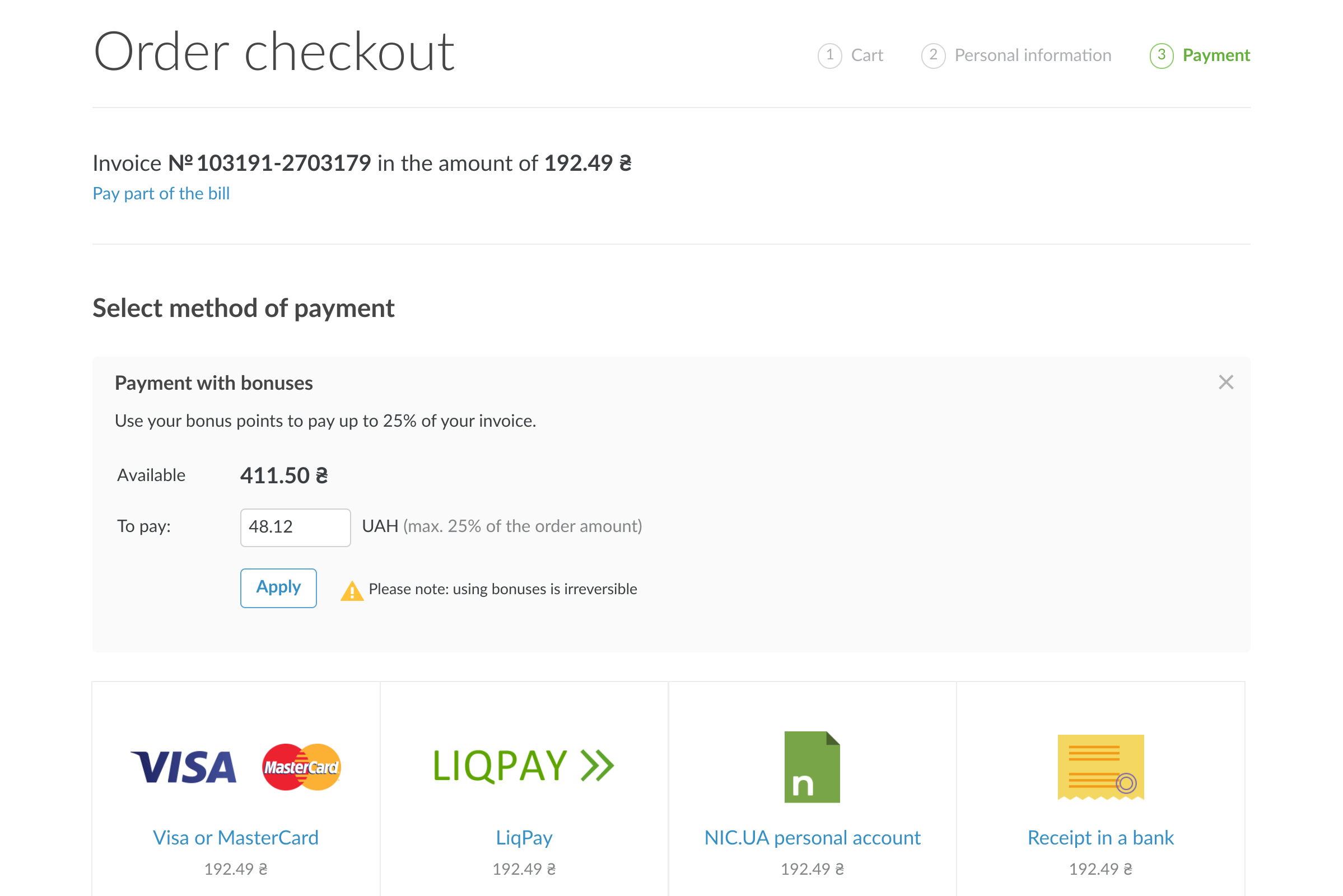Click the MasterCard logo icon
Viewport: 1343px width, 896px height.
[301, 767]
